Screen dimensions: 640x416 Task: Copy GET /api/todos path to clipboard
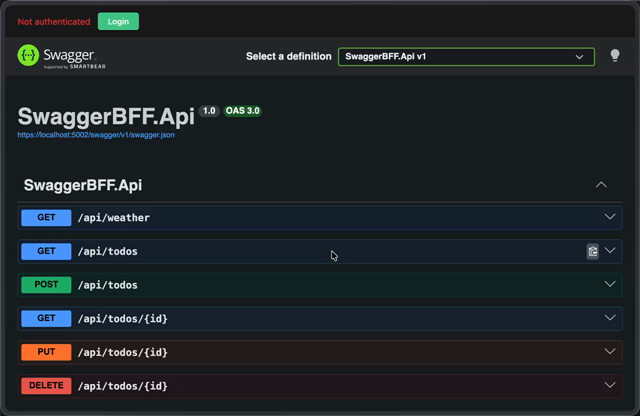pos(593,251)
